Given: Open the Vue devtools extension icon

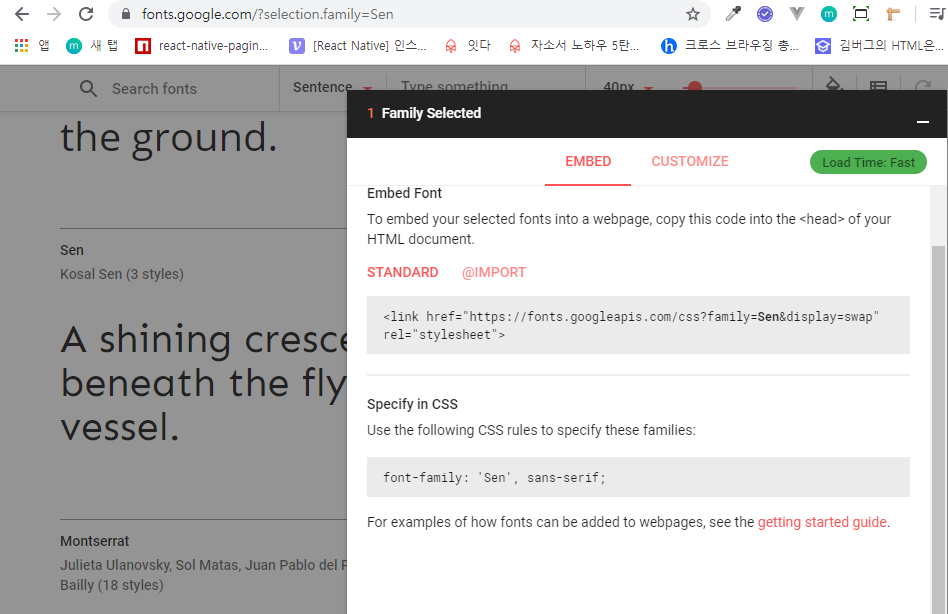Looking at the screenshot, I should click(797, 13).
